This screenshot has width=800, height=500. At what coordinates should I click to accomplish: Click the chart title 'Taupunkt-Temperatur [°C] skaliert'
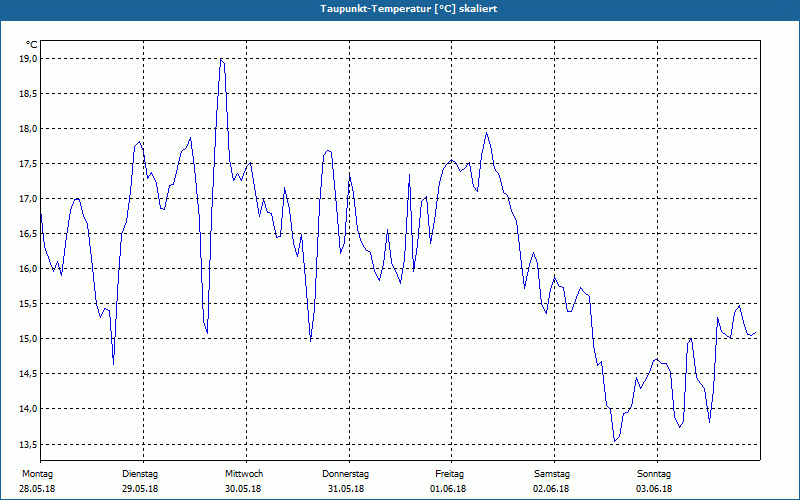pos(409,9)
